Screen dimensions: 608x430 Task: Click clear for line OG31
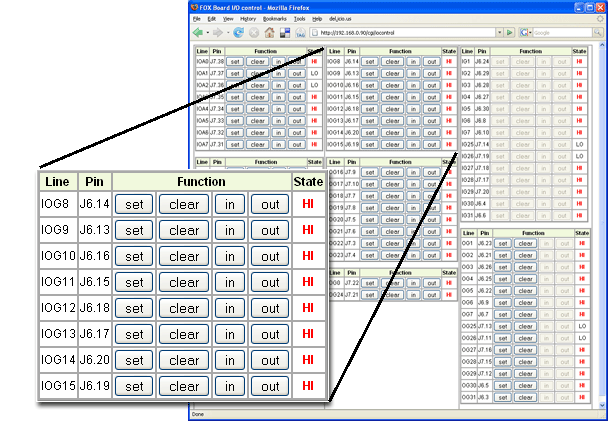525,397
